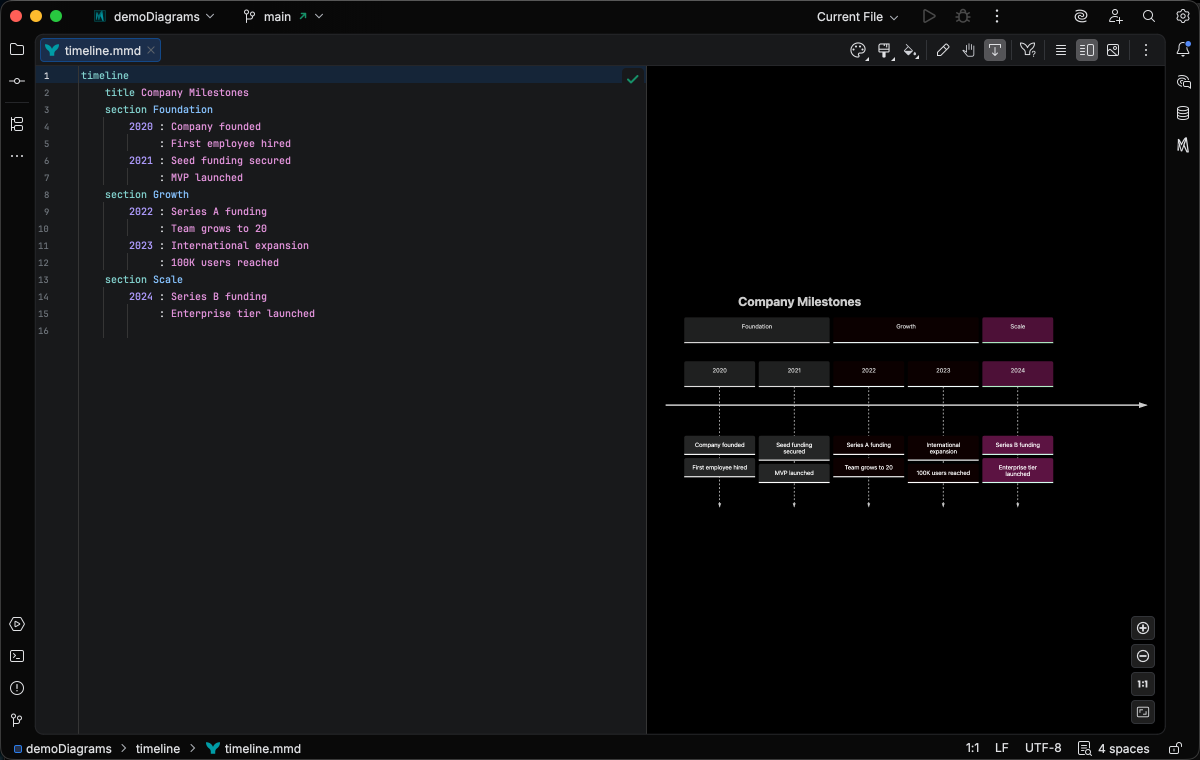Screen dimensions: 1200x760
Task: Open the Mermaid theme palette icon
Action: [x=857, y=50]
